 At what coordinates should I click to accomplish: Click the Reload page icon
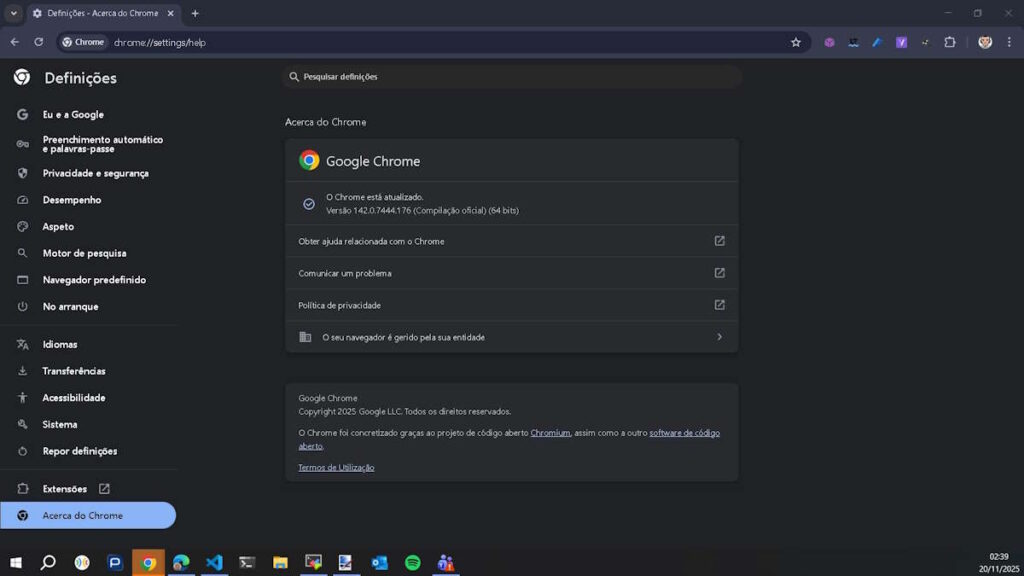38,42
